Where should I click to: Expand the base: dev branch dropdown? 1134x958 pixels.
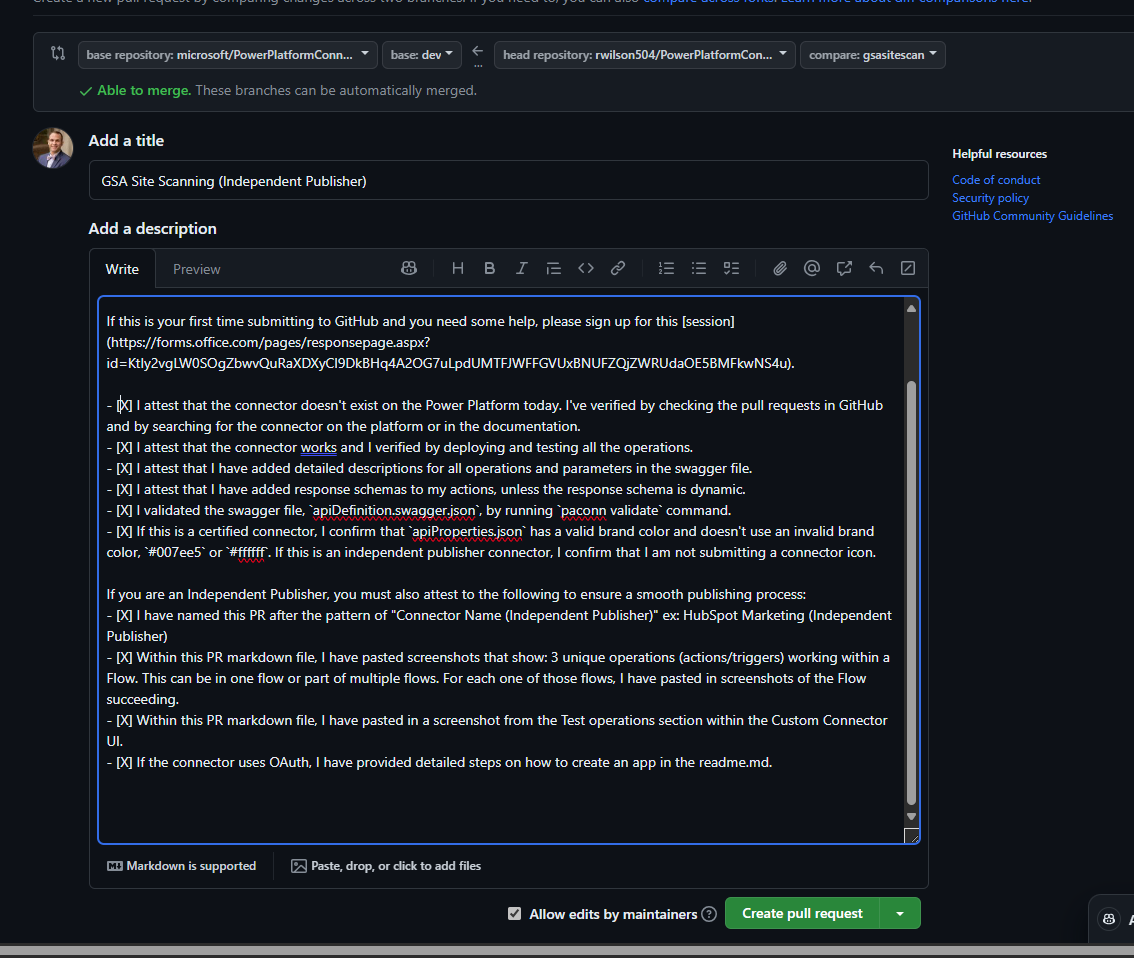point(422,55)
